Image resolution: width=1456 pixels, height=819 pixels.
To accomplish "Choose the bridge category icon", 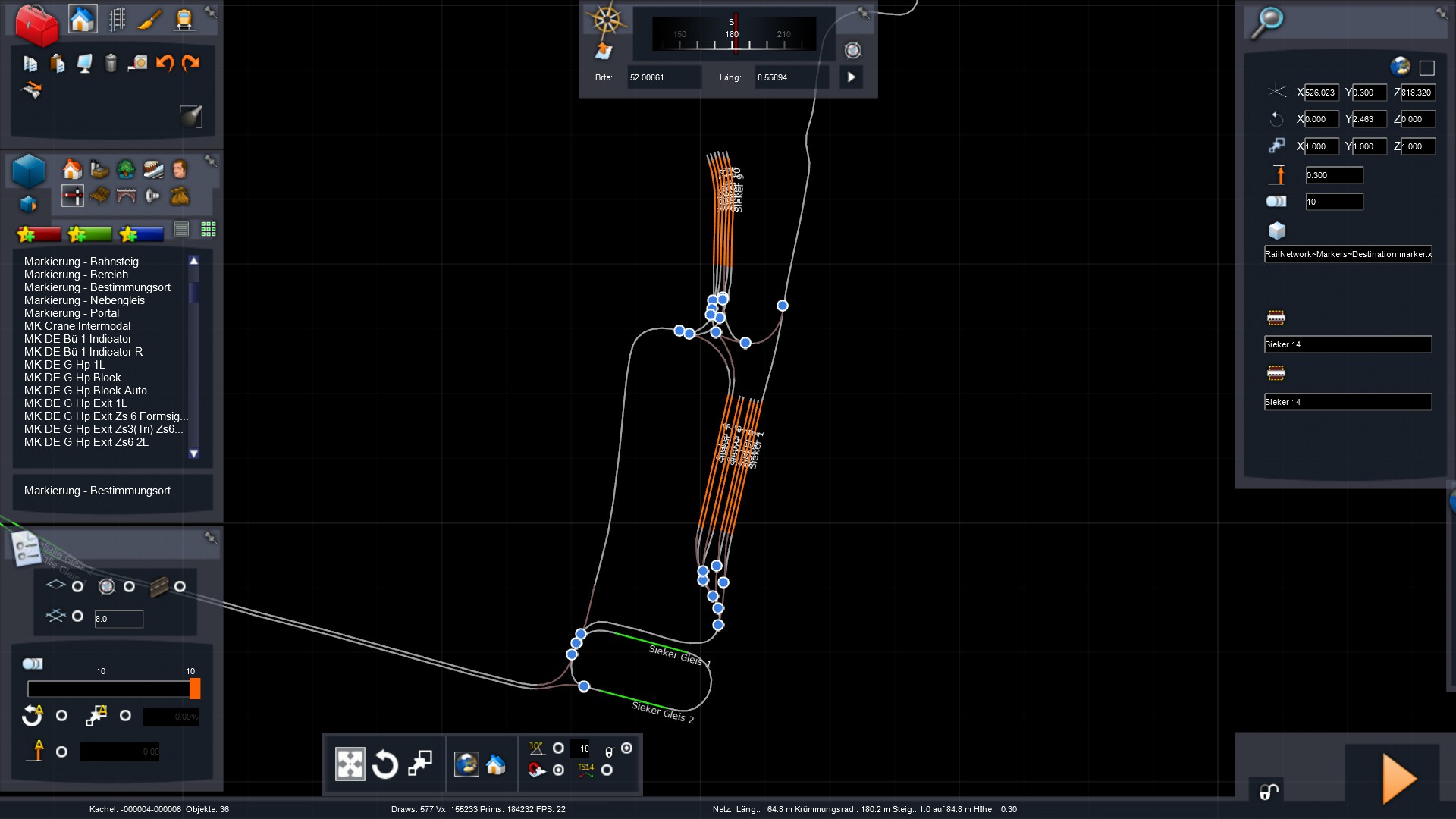I will 127,196.
